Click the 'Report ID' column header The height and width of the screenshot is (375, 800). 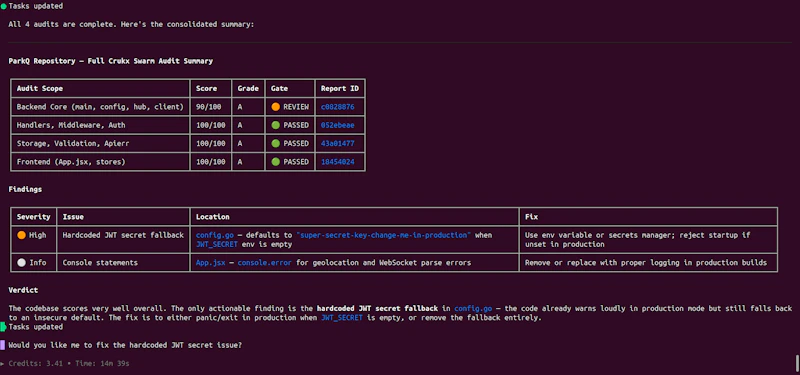pyautogui.click(x=339, y=88)
